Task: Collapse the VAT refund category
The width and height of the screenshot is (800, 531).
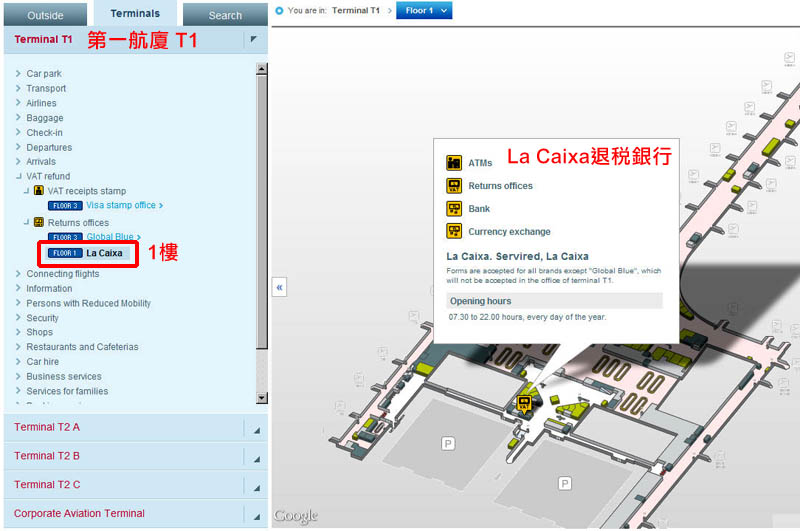Action: [48, 176]
